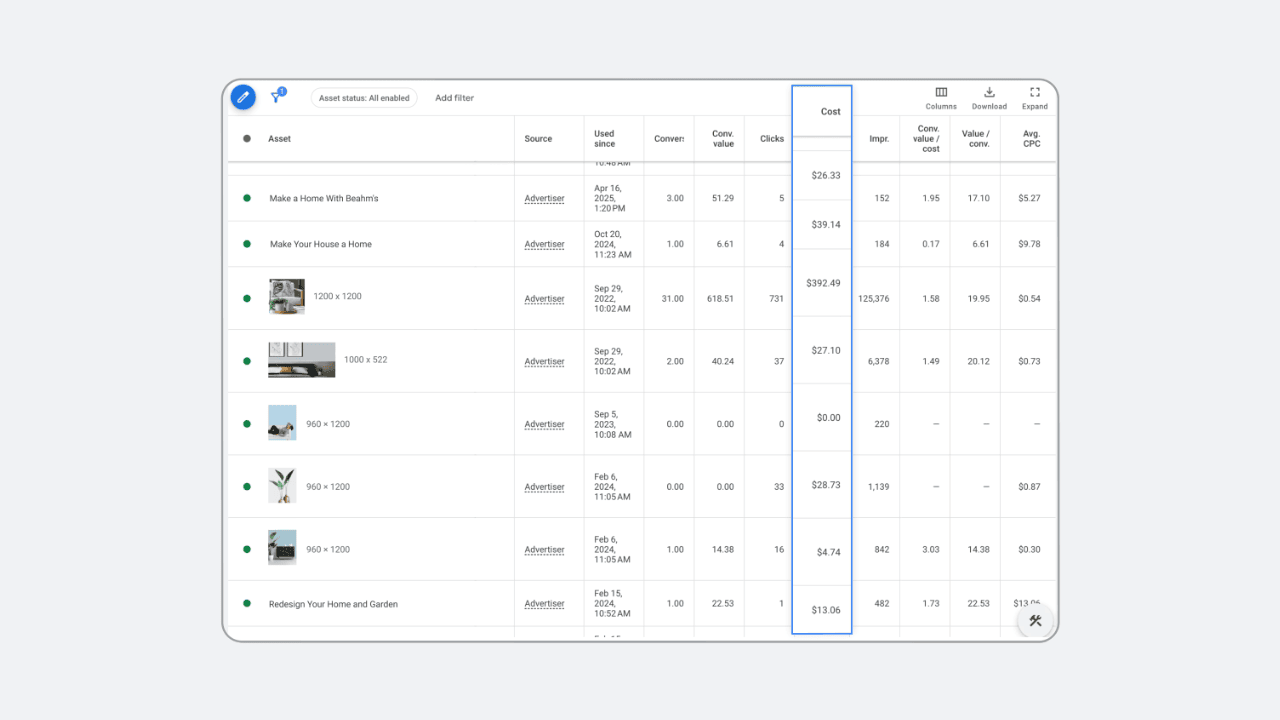Click the 125,376 impressions value
Image resolution: width=1280 pixels, height=720 pixels.
(x=873, y=299)
